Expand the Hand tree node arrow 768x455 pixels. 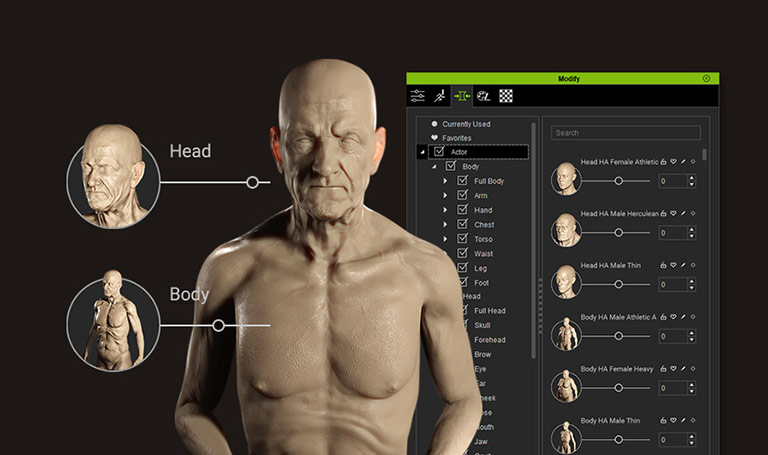point(445,211)
